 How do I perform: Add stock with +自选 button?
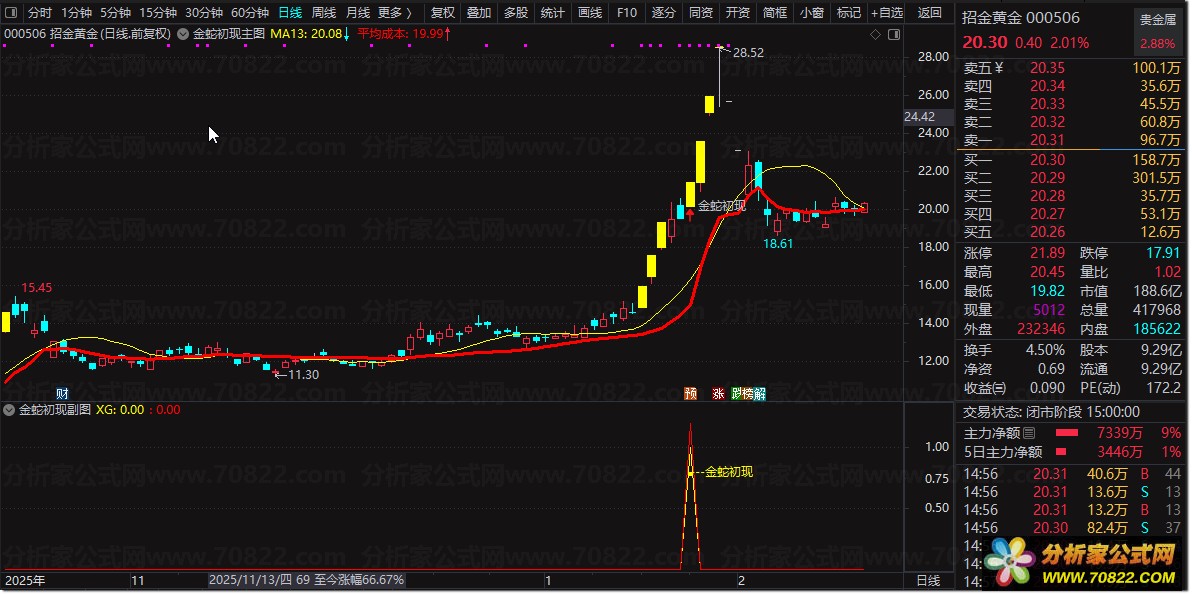coord(886,12)
